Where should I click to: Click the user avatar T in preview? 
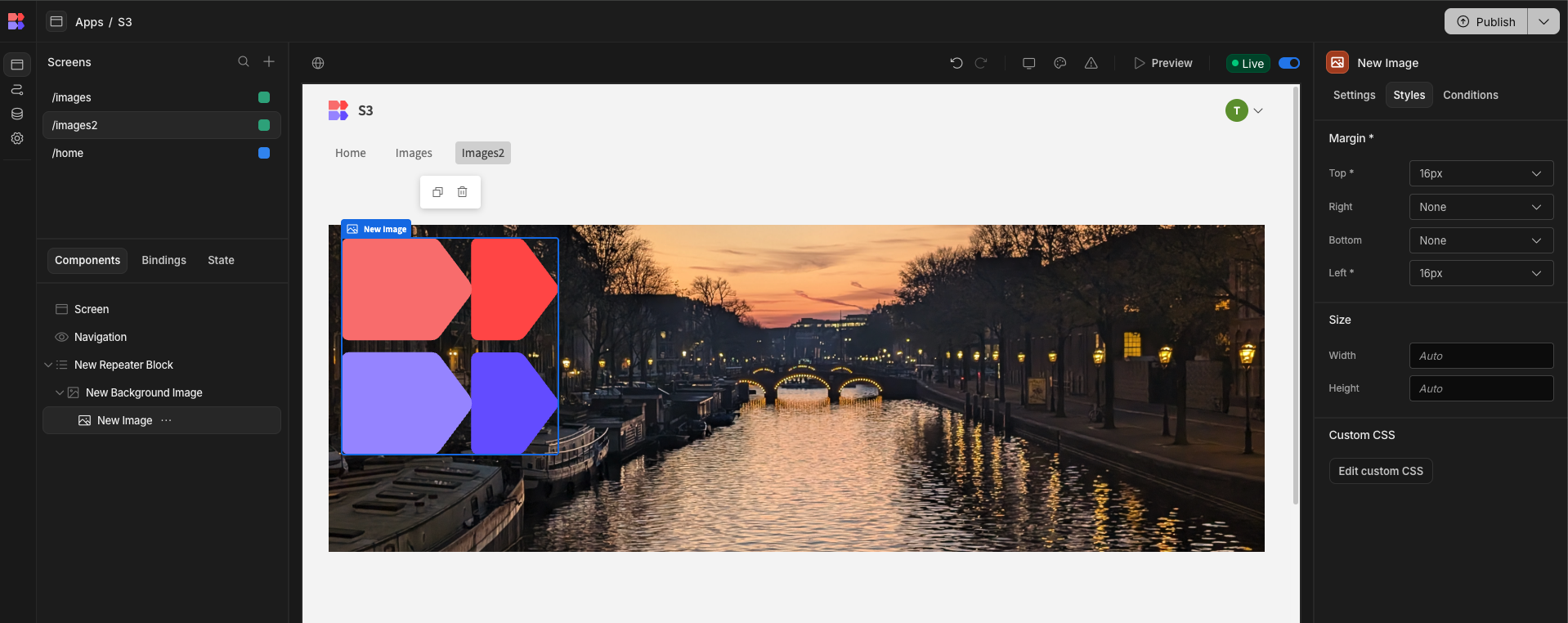[x=1236, y=110]
